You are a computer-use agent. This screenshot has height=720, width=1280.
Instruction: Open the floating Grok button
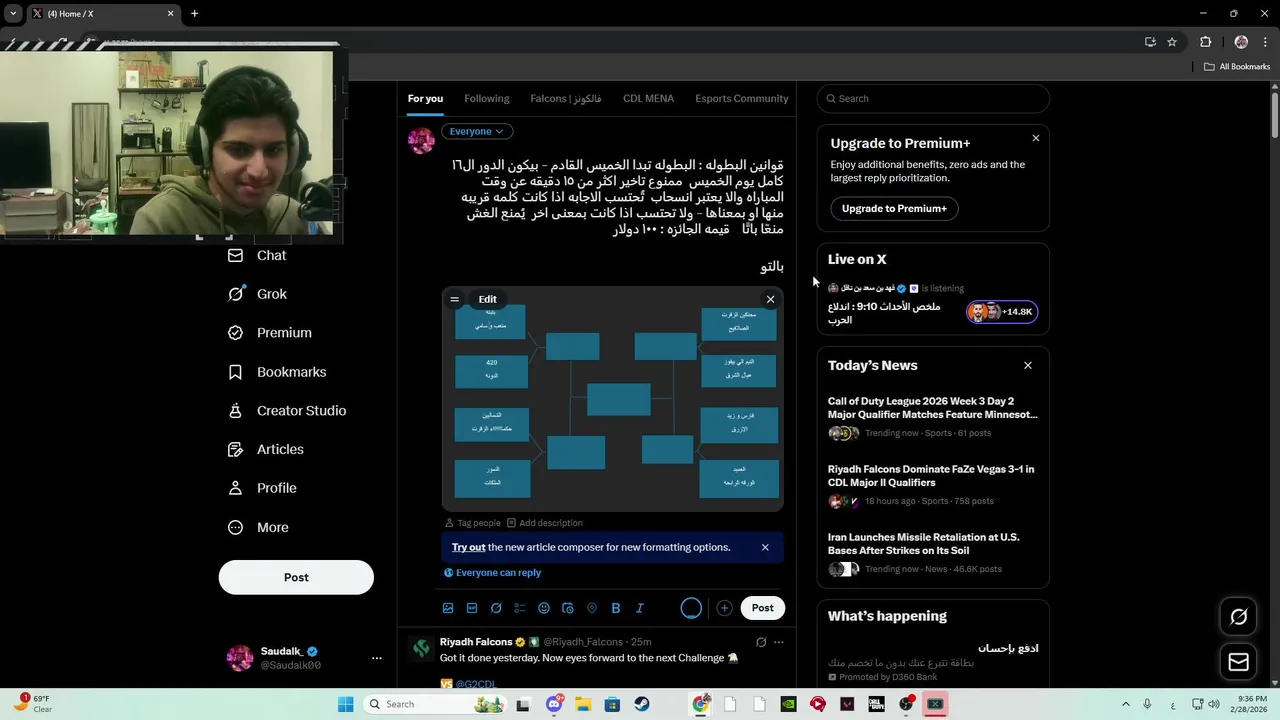coord(1239,617)
